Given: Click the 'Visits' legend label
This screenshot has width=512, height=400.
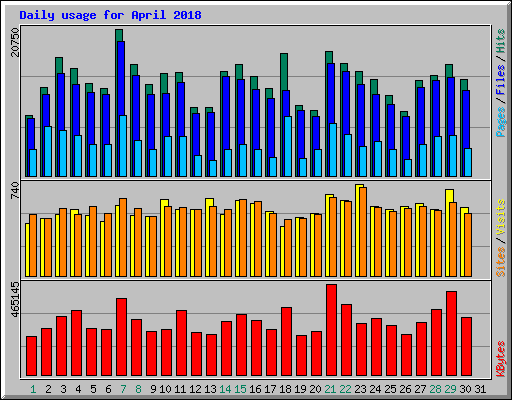Looking at the screenshot, I should click(501, 218).
